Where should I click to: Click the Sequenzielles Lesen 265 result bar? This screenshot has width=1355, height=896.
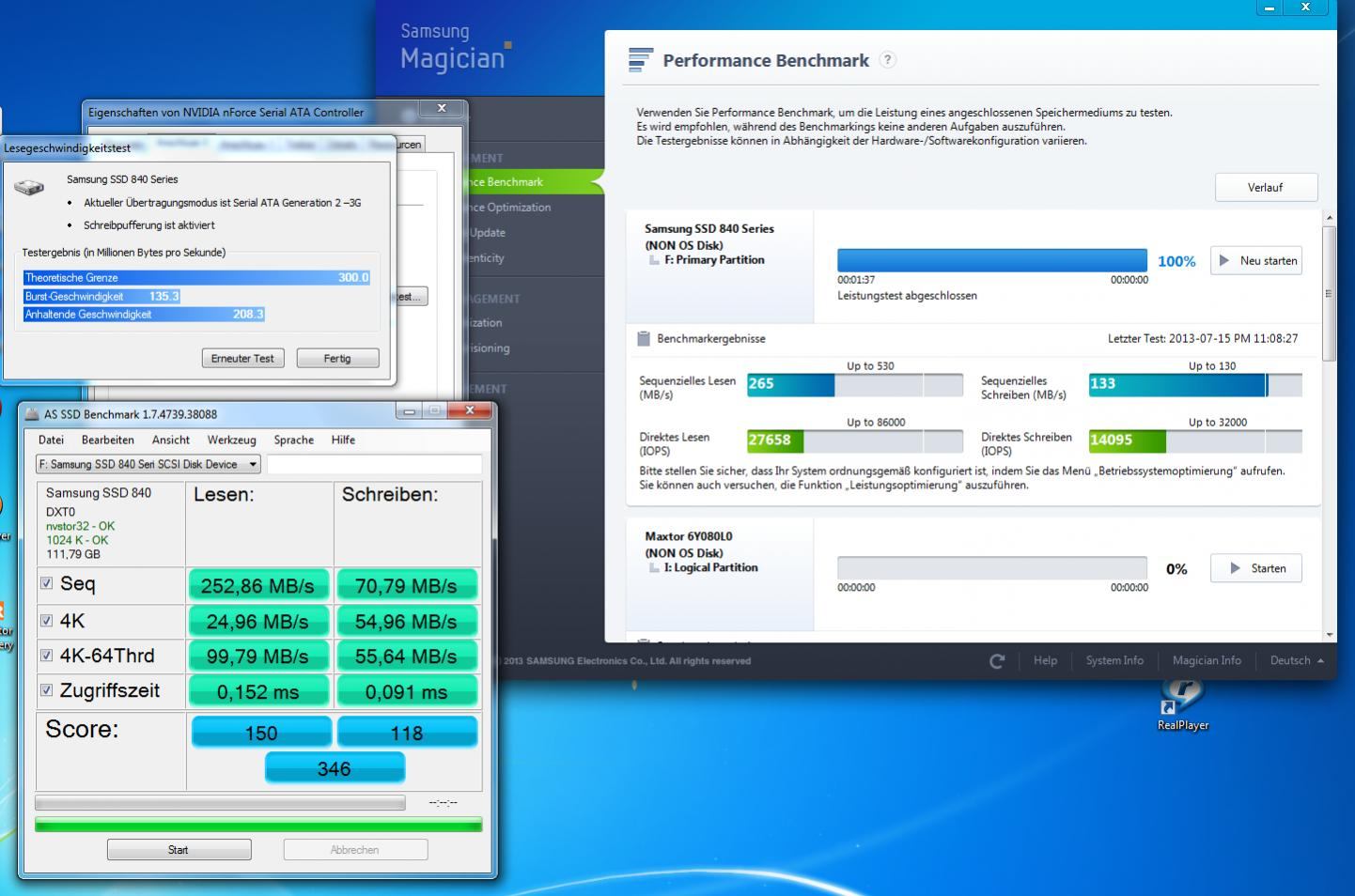[855, 384]
